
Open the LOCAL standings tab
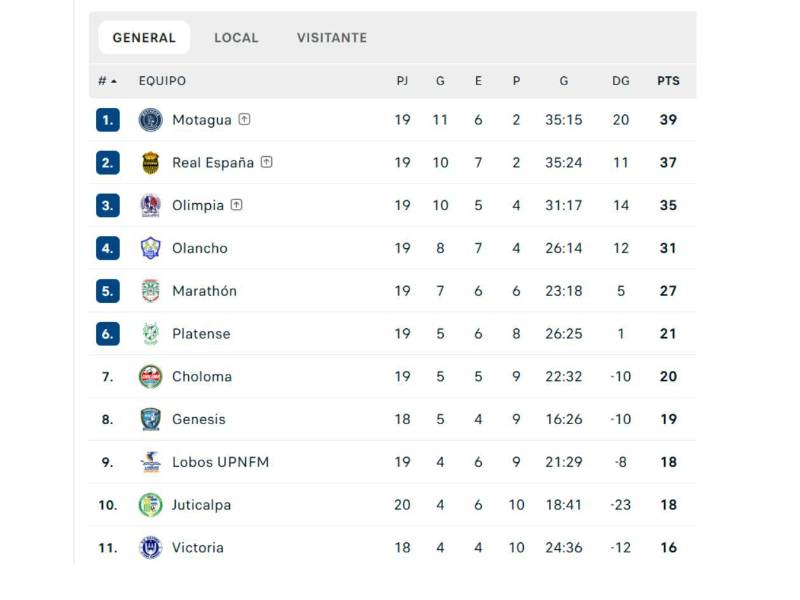point(236,37)
